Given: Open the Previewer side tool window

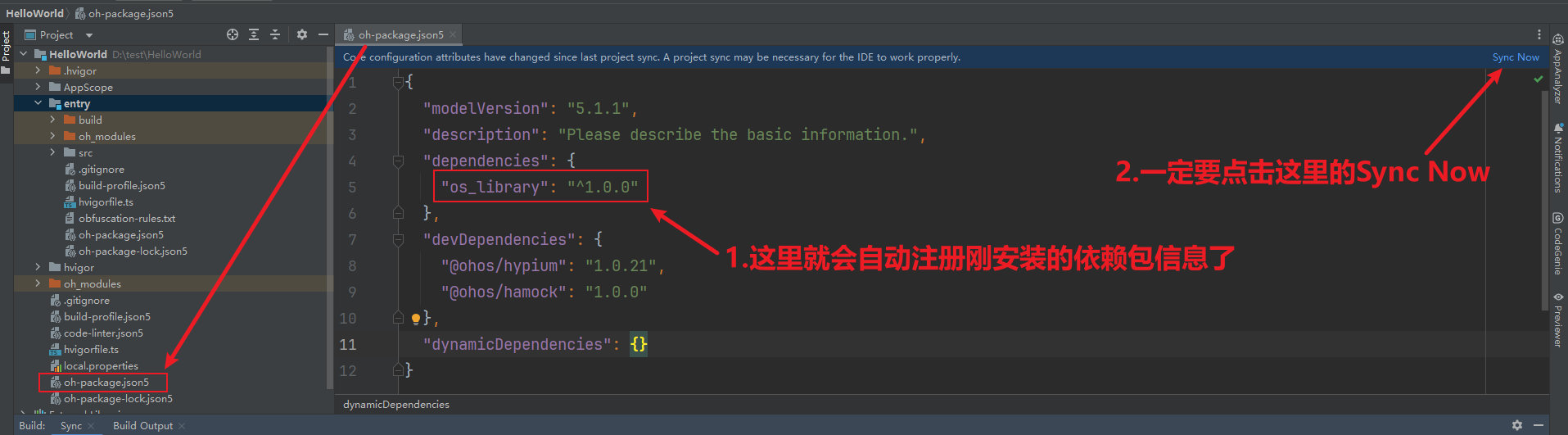Looking at the screenshot, I should [x=1558, y=319].
